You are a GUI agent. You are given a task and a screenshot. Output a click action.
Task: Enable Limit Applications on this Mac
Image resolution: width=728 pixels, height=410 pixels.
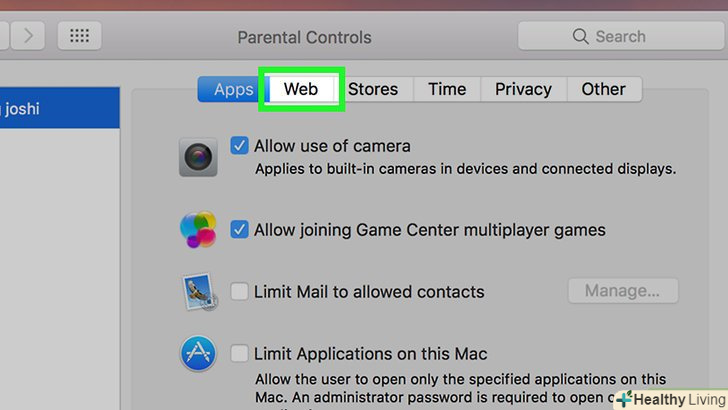[x=239, y=353]
